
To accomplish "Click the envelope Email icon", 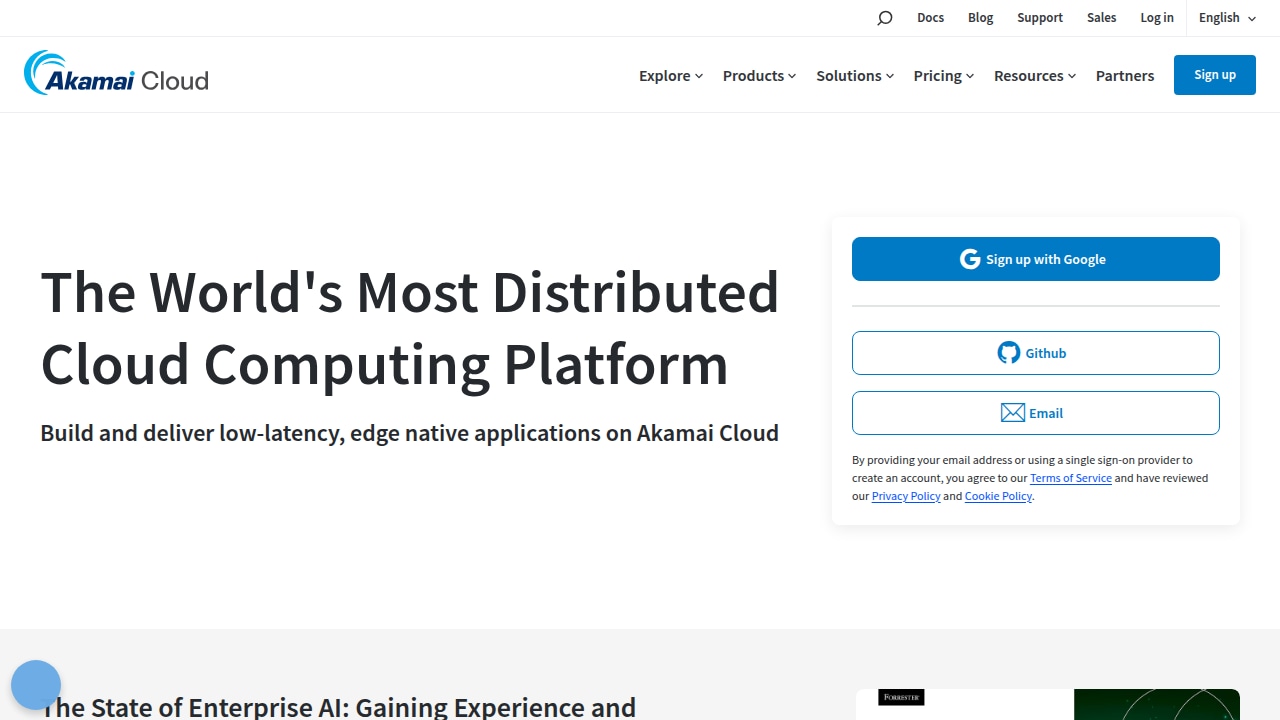I will (x=1013, y=413).
